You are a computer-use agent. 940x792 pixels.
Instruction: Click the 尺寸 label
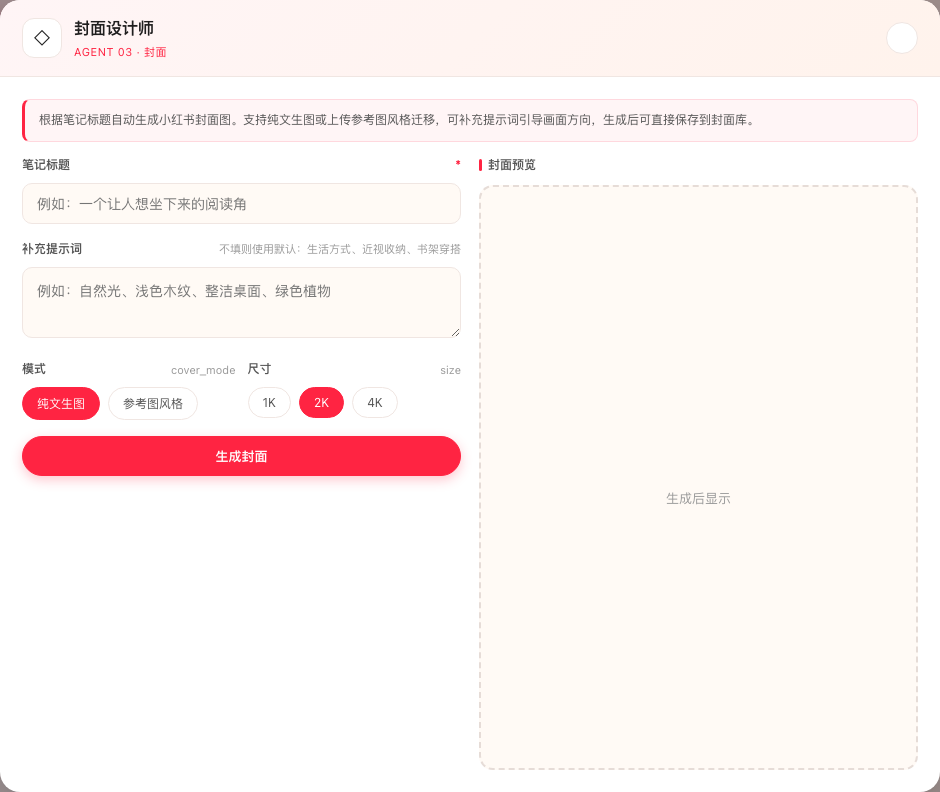pyautogui.click(x=260, y=369)
